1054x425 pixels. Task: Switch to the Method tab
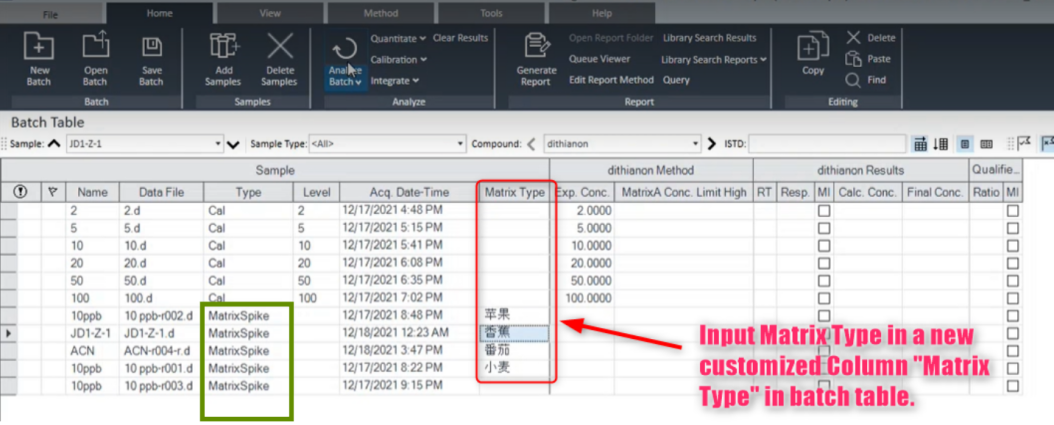click(380, 13)
